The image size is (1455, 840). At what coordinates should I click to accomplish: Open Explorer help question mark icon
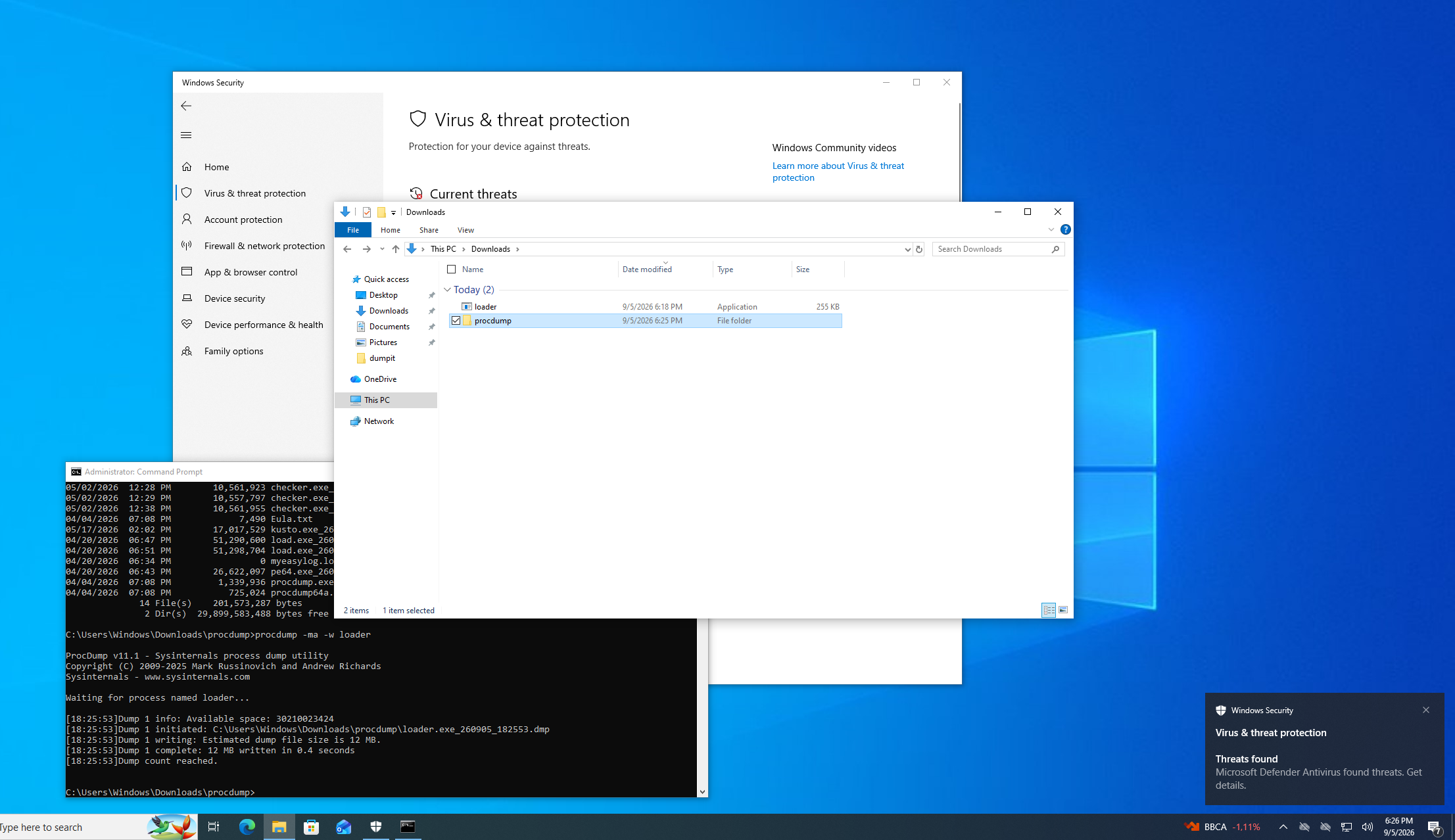pos(1065,229)
